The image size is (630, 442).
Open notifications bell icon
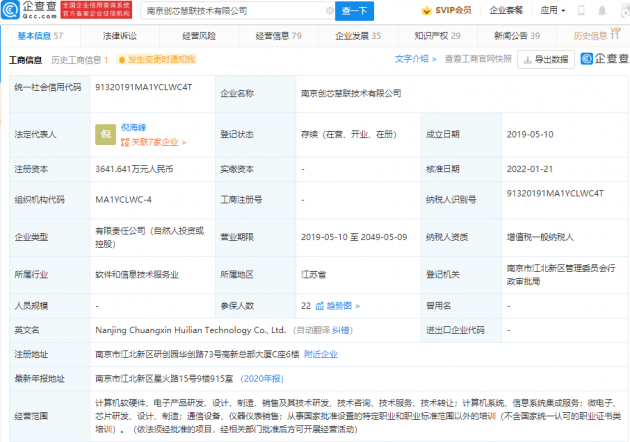tap(602, 11)
